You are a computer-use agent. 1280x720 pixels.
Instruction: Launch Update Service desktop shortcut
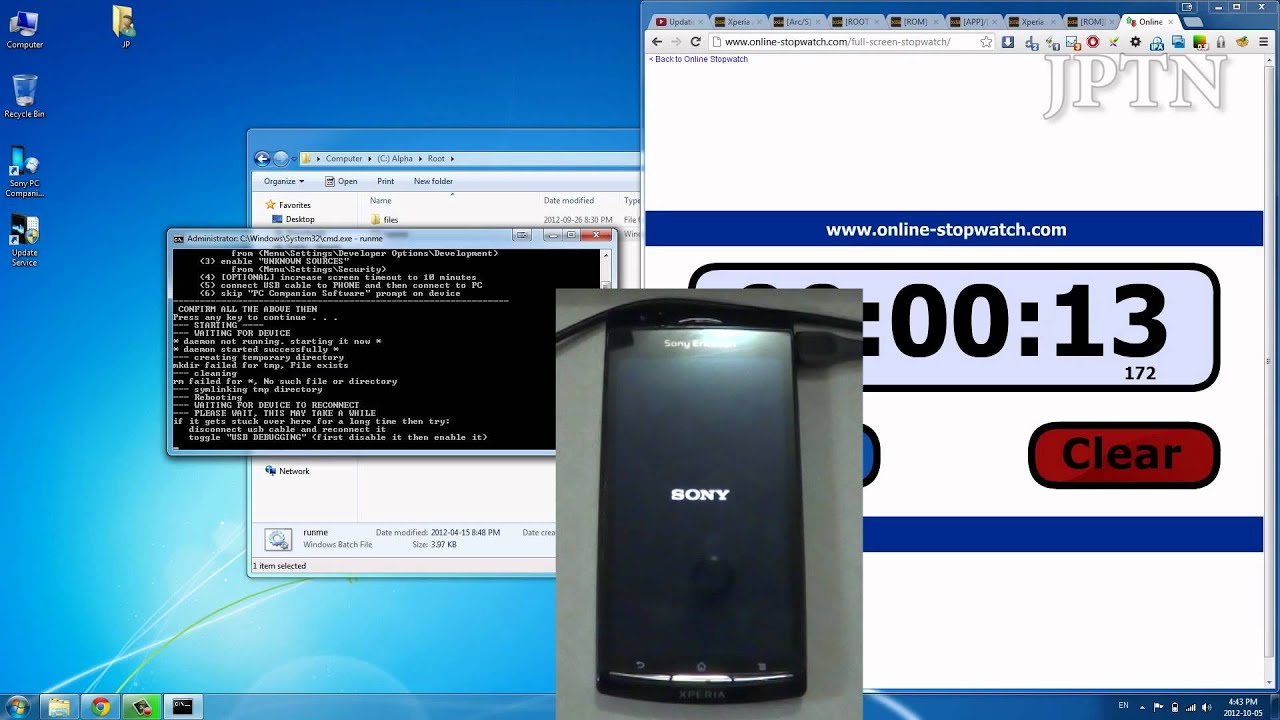point(24,241)
